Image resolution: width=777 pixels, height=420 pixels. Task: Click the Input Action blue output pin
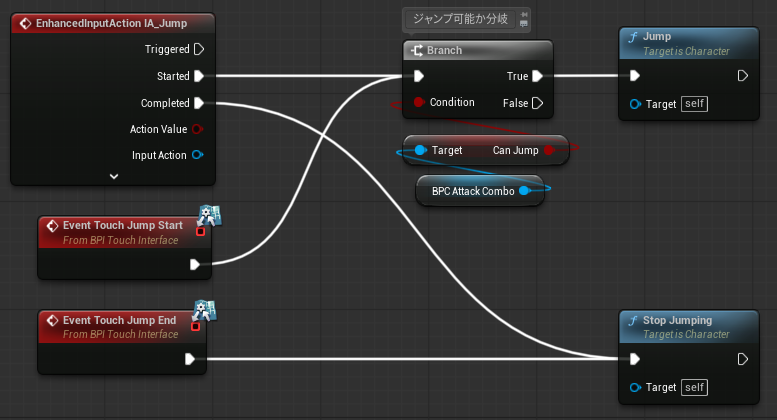tap(197, 155)
